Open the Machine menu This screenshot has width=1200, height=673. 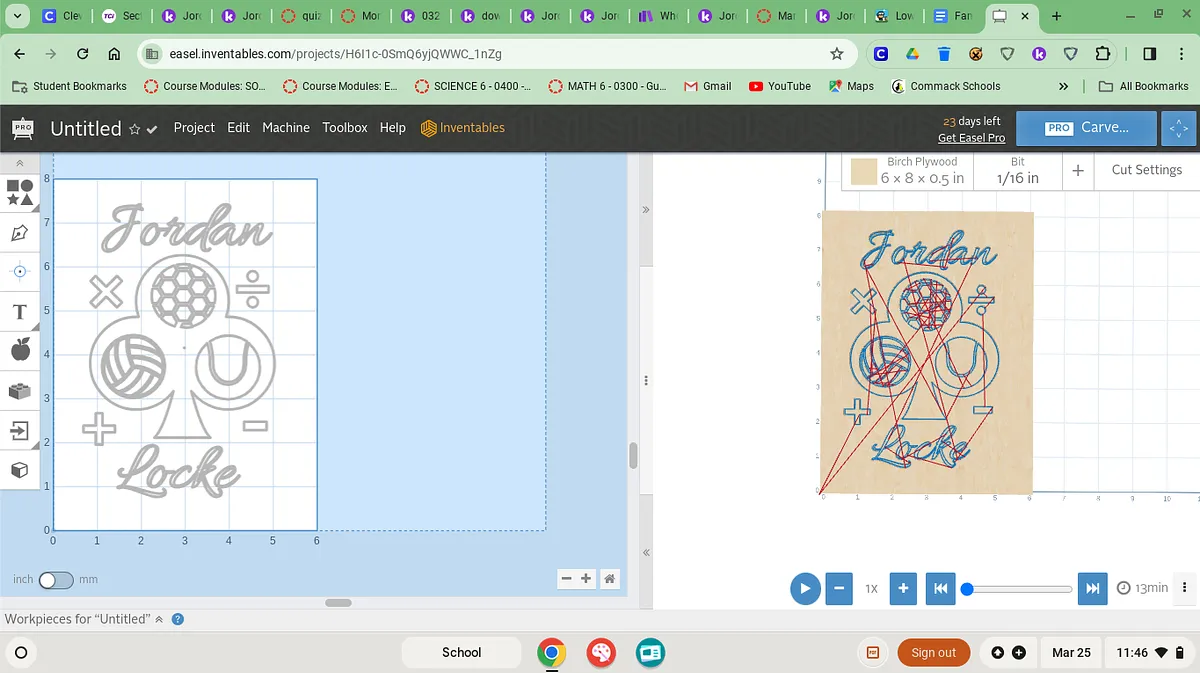point(286,128)
